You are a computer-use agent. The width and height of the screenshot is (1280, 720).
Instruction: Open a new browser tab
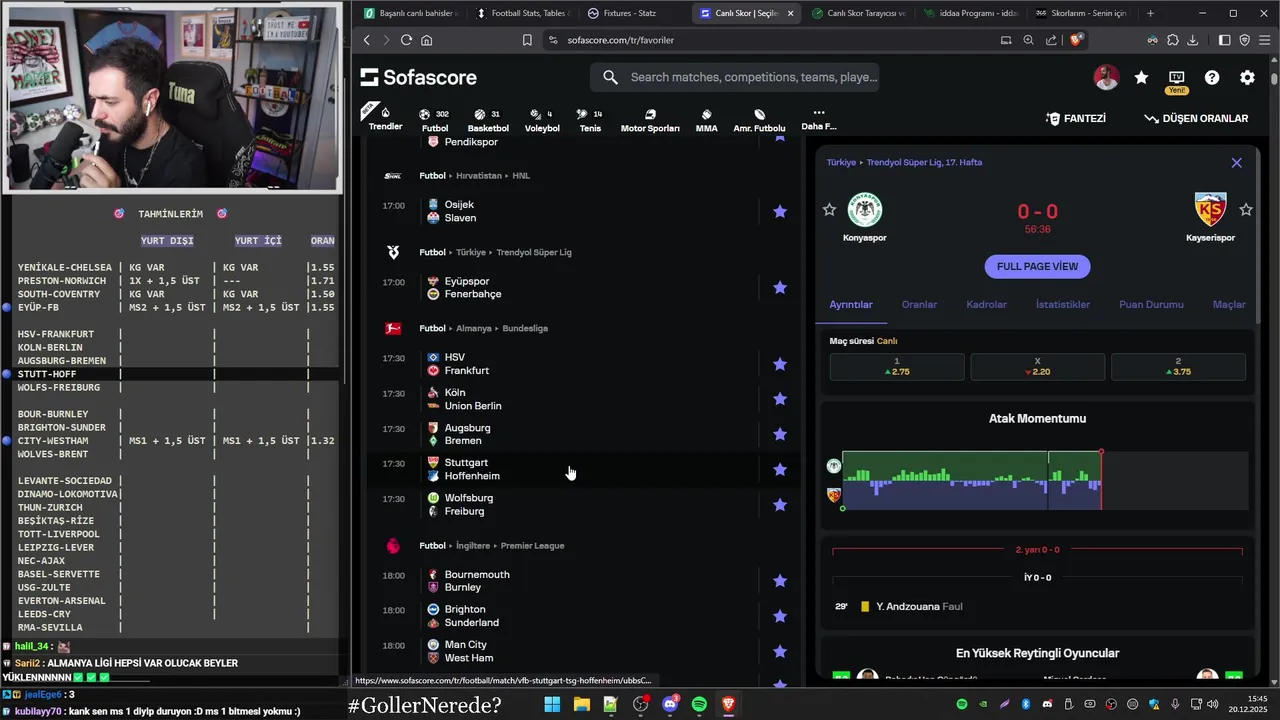coord(1150,13)
